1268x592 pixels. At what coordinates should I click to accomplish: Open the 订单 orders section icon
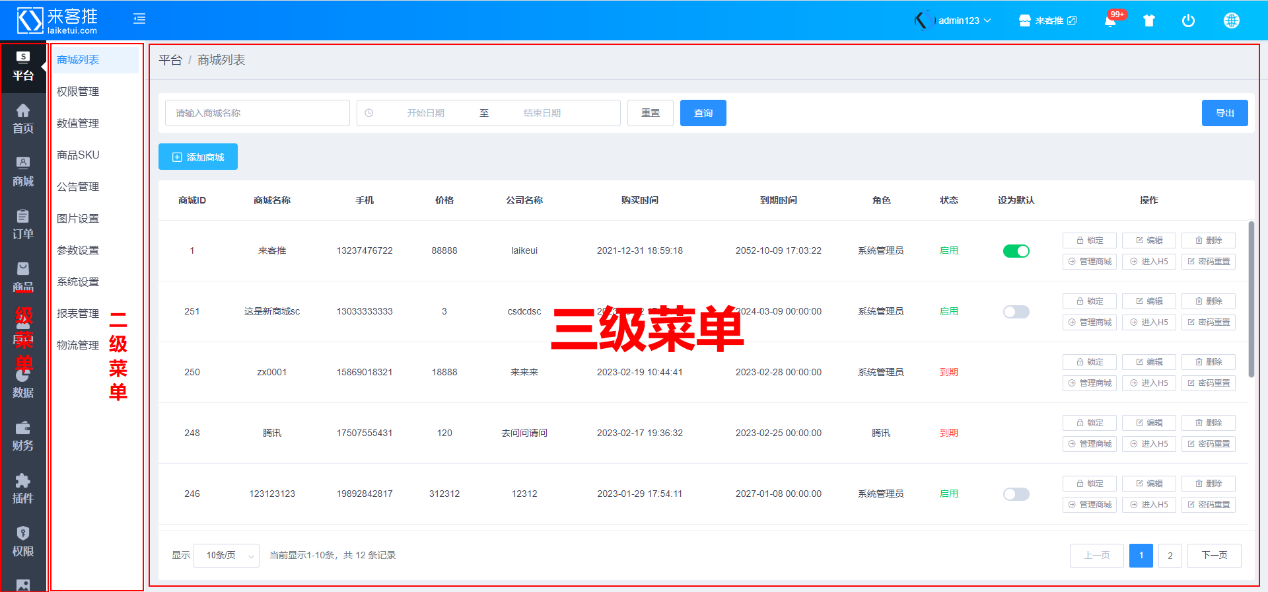(x=23, y=225)
